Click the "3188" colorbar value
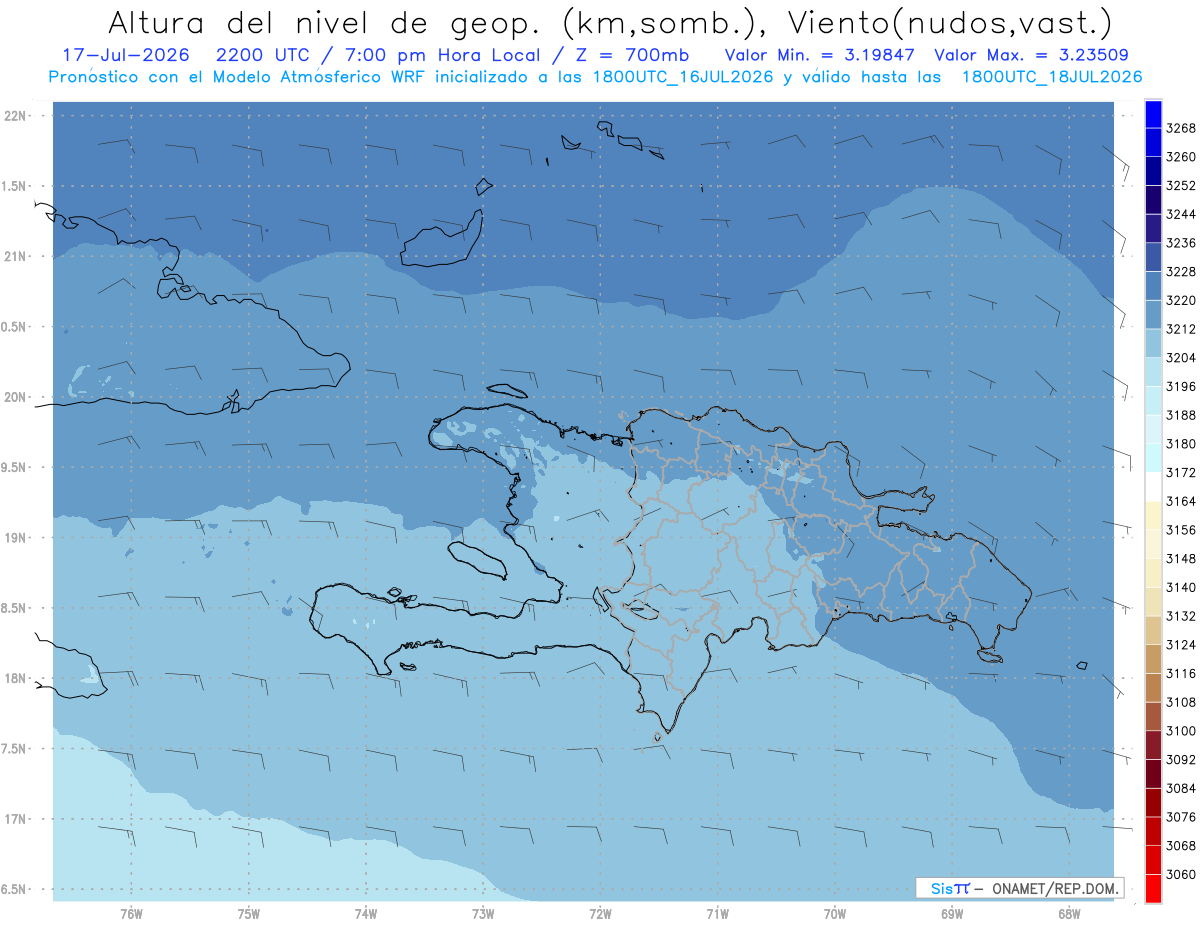 (x=1181, y=415)
